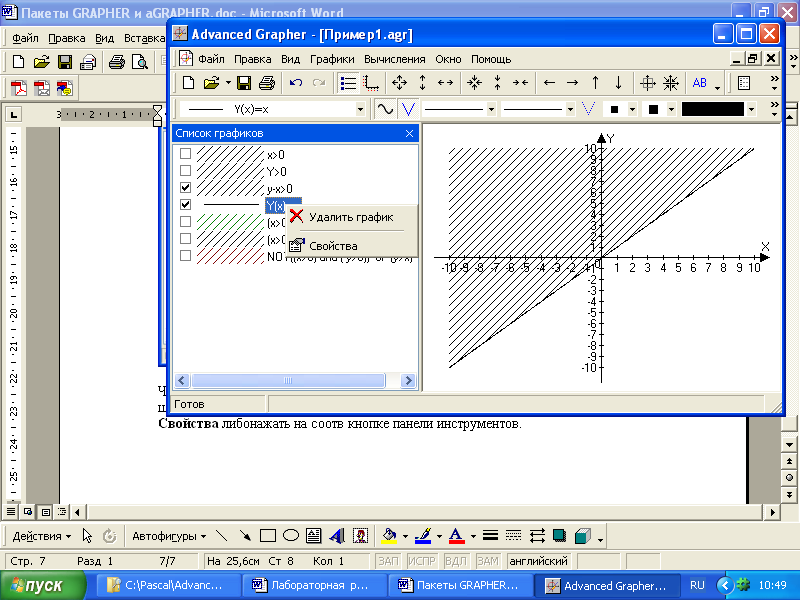The image size is (800, 600).
Task: Switch to Лабораторная р... taskbar button
Action: click(x=314, y=585)
